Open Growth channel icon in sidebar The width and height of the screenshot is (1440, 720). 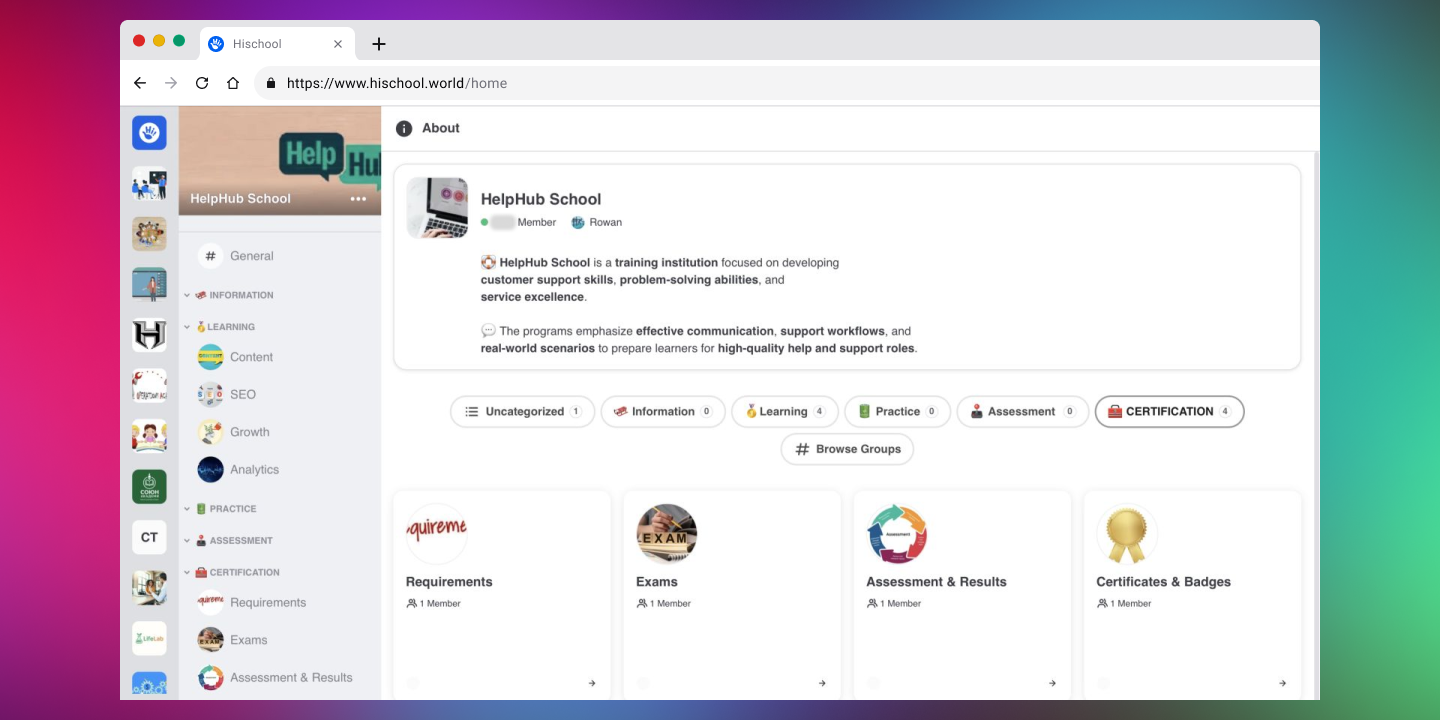[x=210, y=432]
